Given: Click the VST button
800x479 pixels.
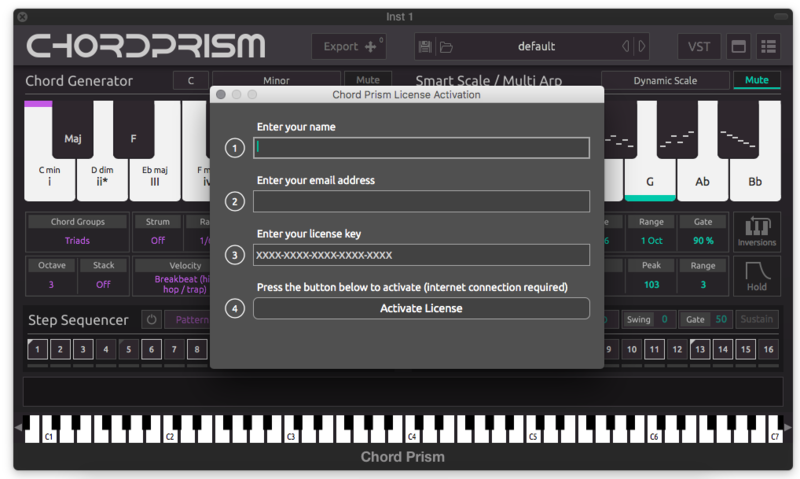Looking at the screenshot, I should 699,46.
